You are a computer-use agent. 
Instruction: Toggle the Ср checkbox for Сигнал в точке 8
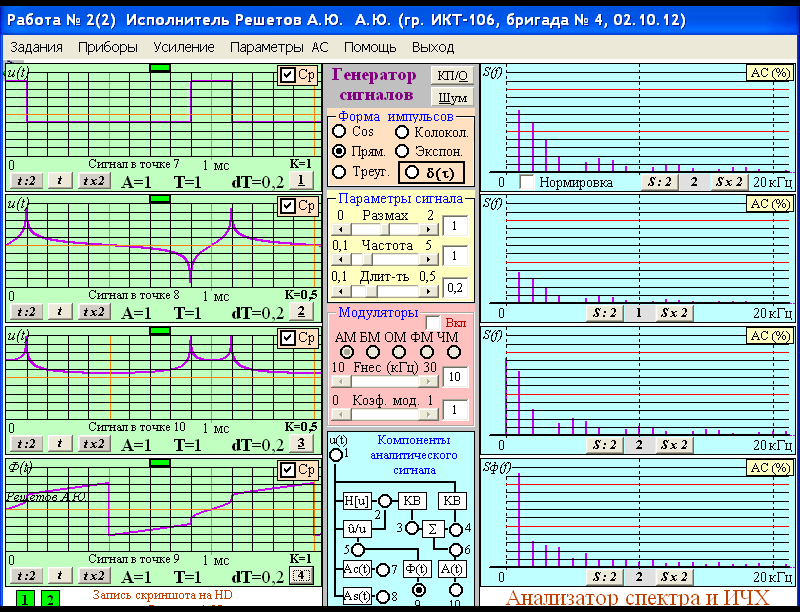tap(288, 206)
